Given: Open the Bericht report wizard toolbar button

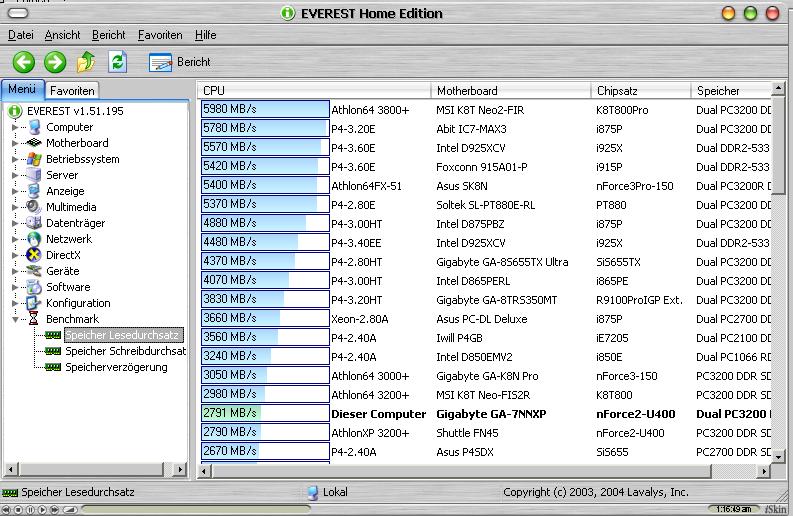Looking at the screenshot, I should click(180, 62).
